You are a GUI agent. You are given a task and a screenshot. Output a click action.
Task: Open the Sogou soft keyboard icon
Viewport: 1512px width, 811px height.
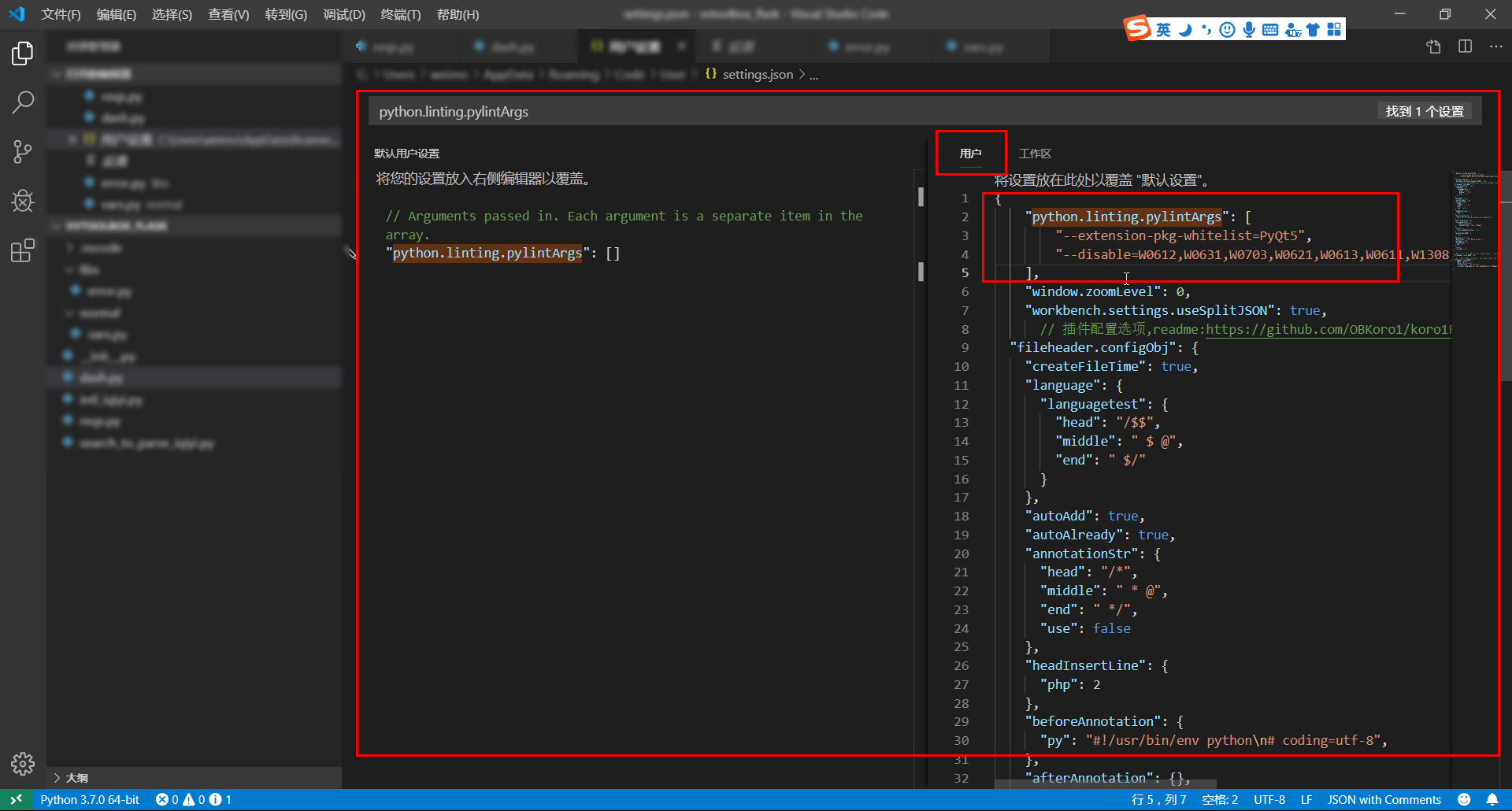(1269, 29)
